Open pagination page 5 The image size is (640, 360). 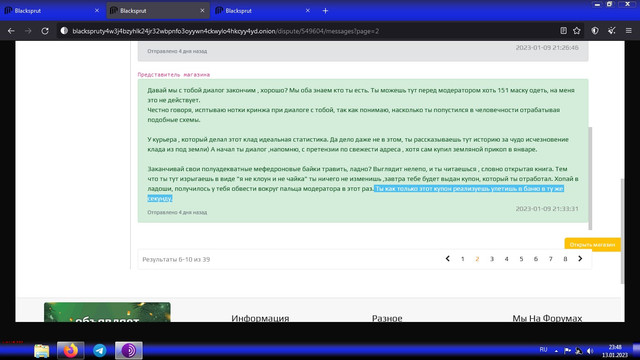[x=521, y=259]
